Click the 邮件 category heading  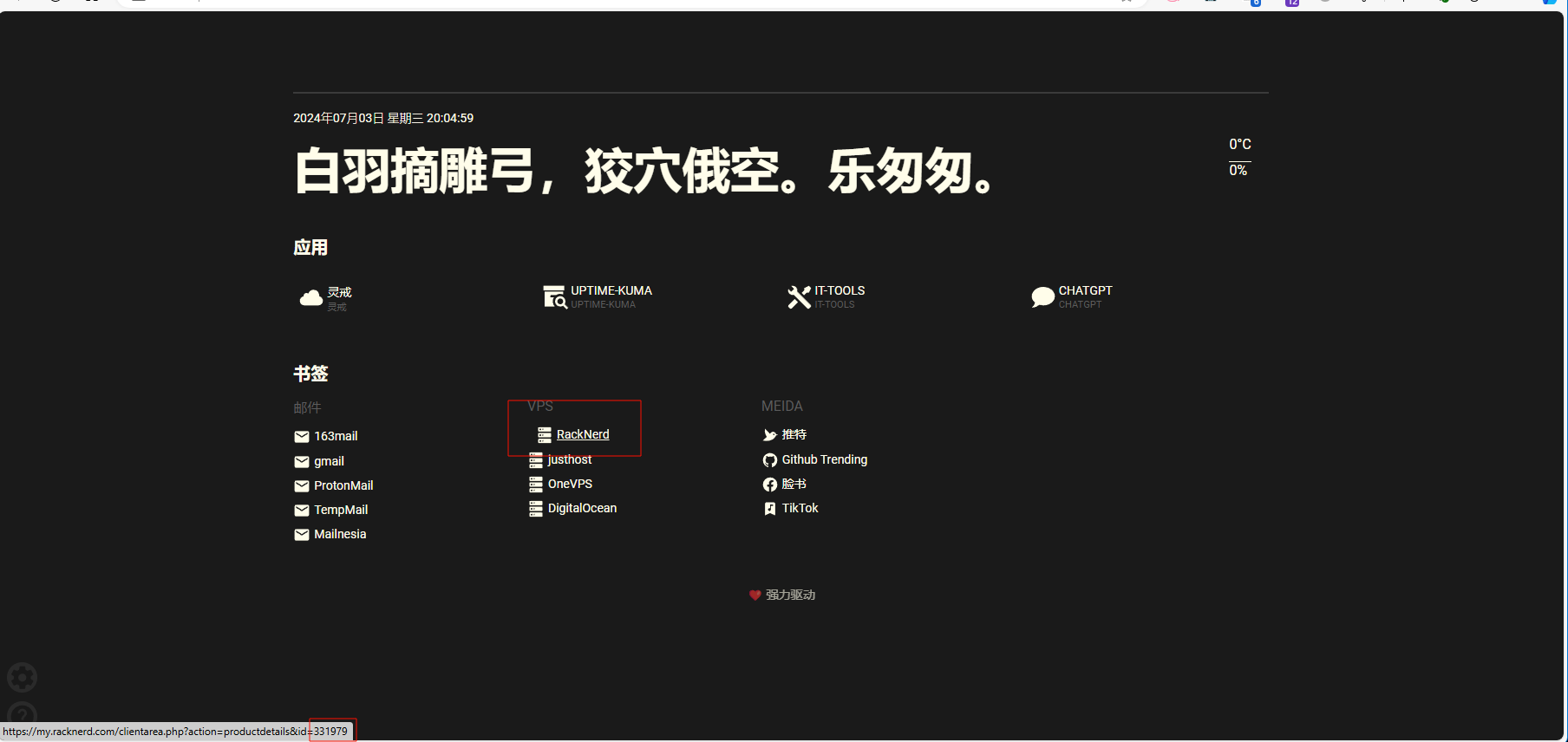coord(307,407)
